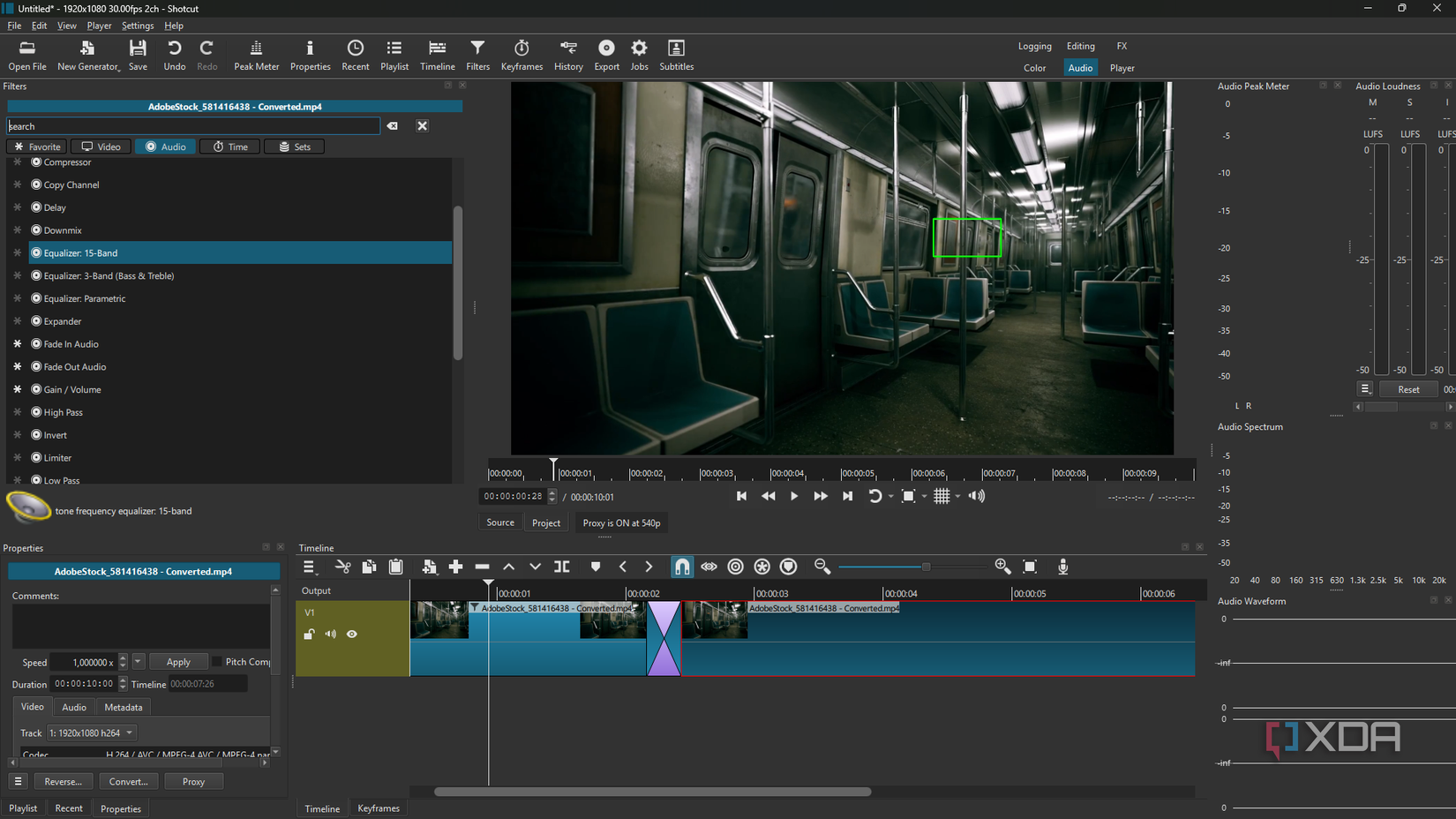
Task: Enable Pitch Compensation checkbox
Action: [x=217, y=662]
